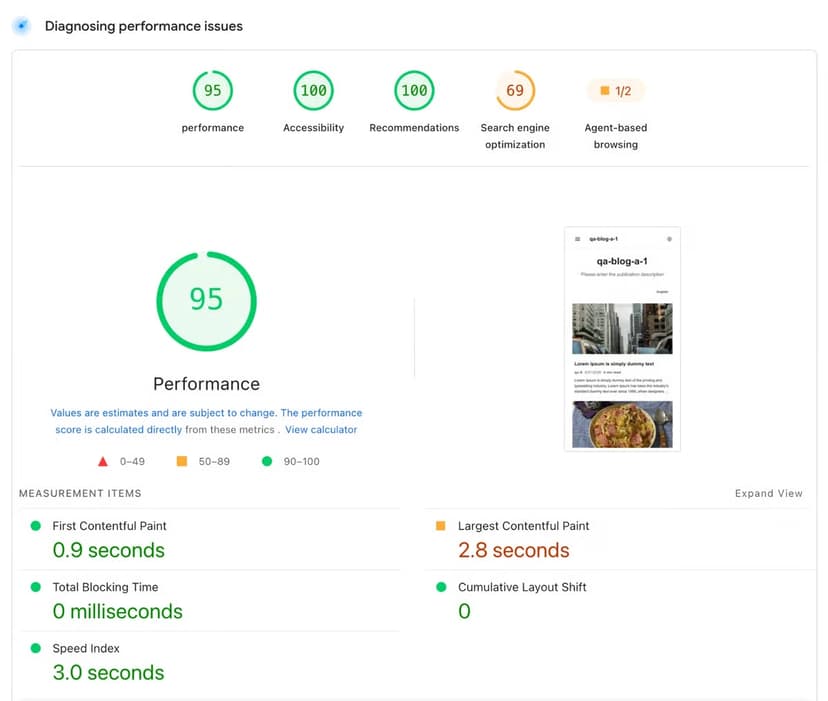Click the 0.9 seconds value
This screenshot has width=828, height=701.
pos(108,550)
